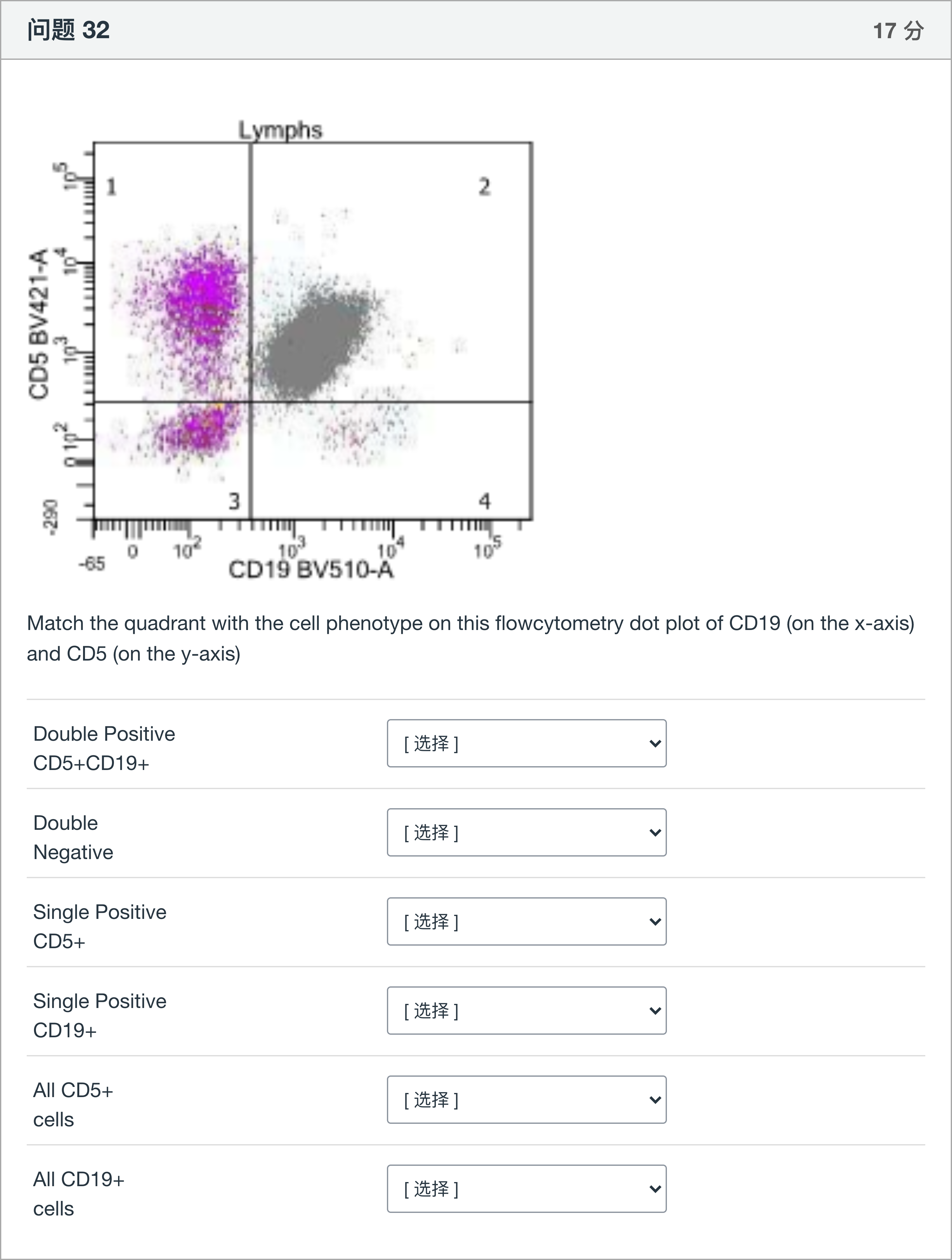This screenshot has height=1260, width=952.
Task: Open the All CD19+ cells dropdown
Action: point(526,1189)
